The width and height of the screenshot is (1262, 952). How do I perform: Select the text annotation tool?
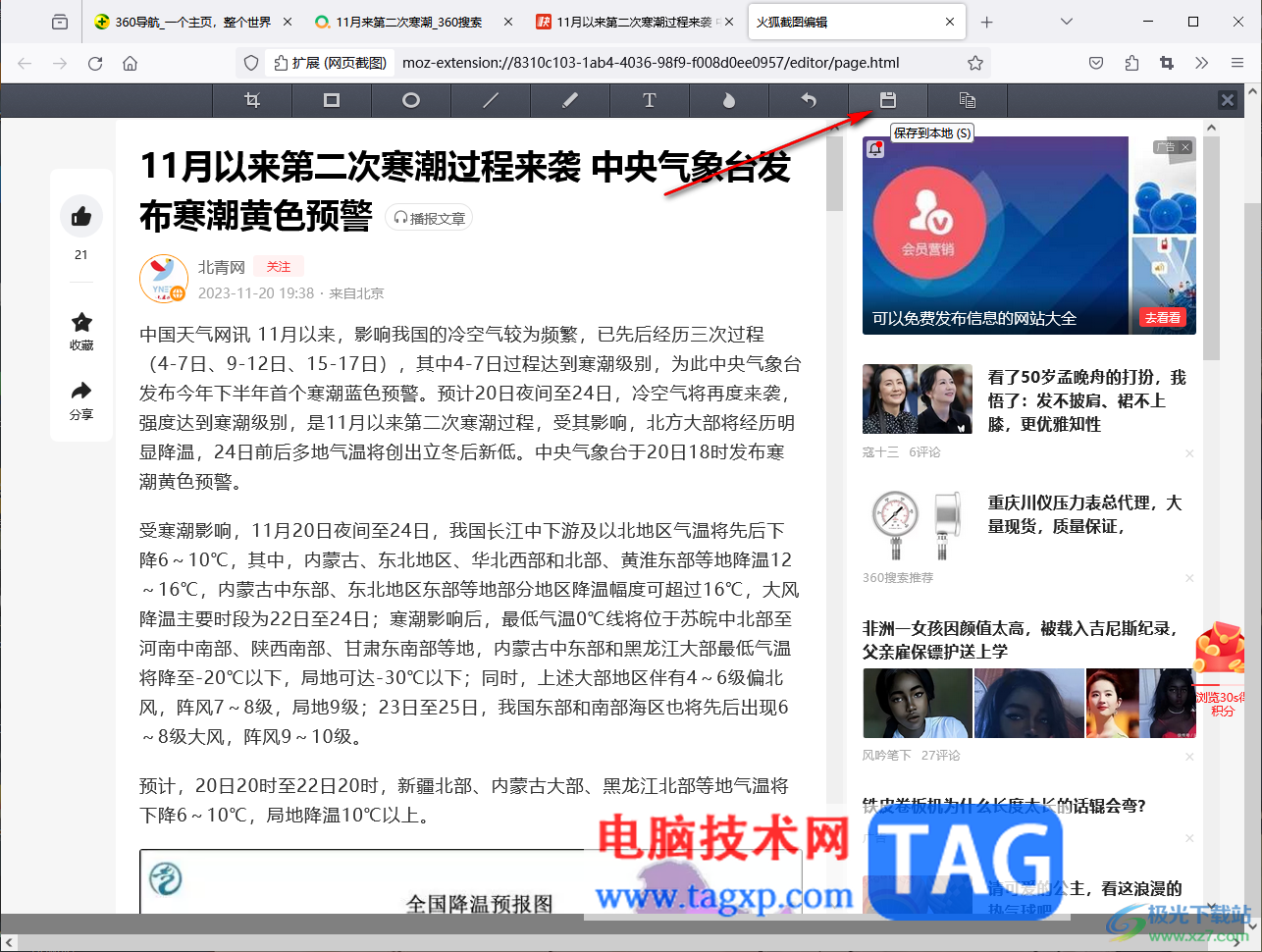(650, 100)
